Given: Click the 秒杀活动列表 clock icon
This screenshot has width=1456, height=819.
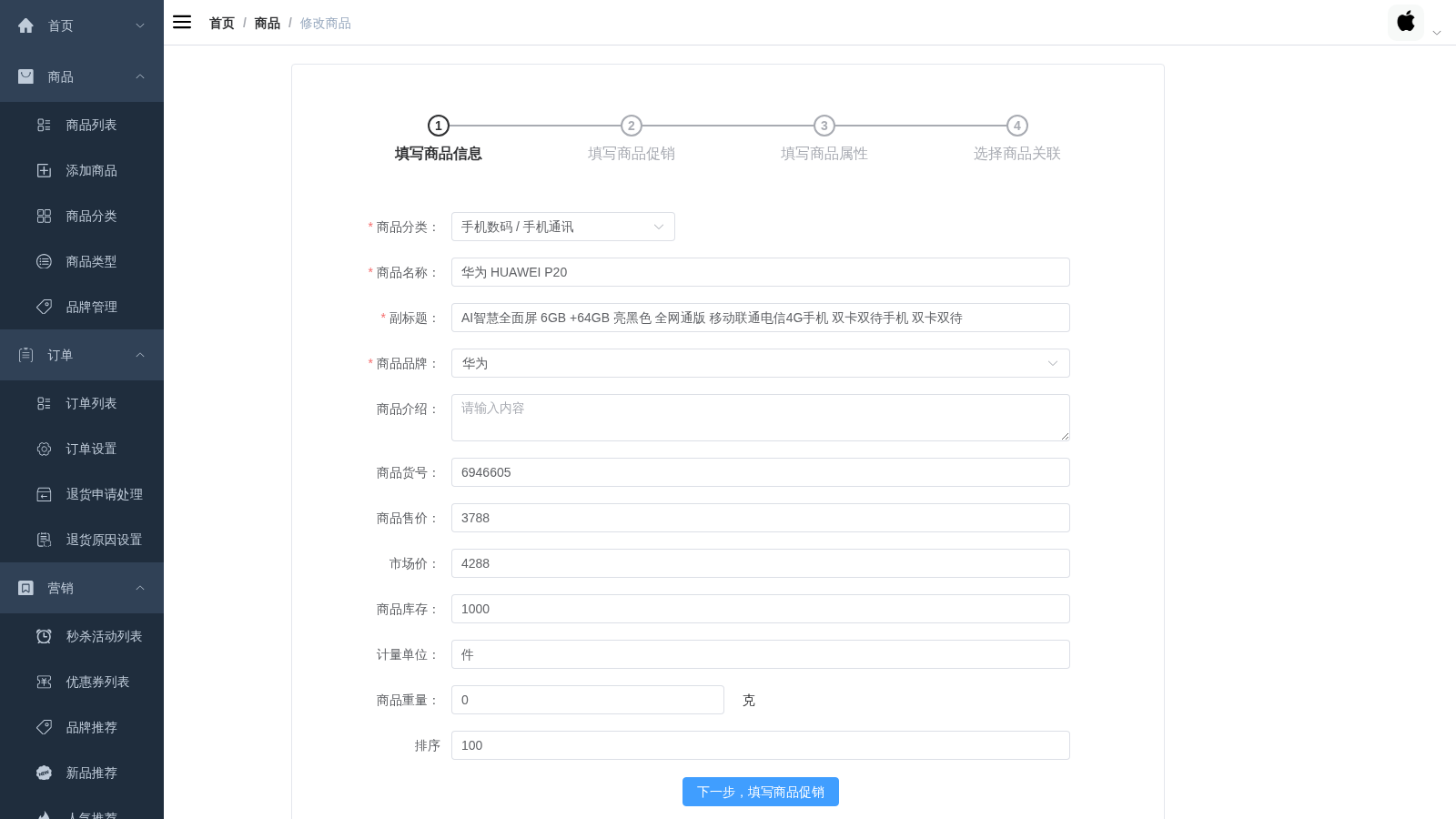Looking at the screenshot, I should click(x=44, y=636).
